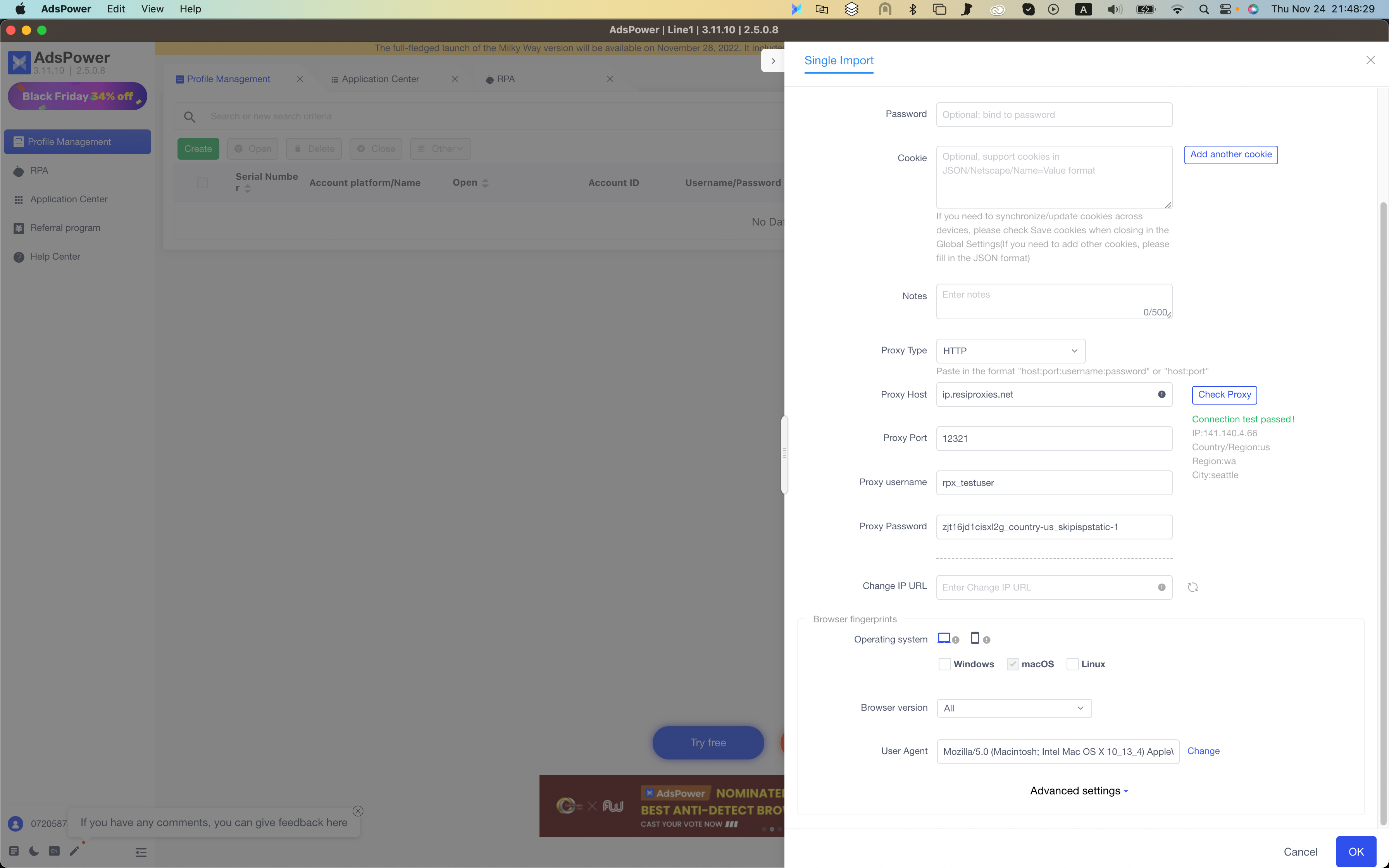The height and width of the screenshot is (868, 1389).
Task: Toggle the macOS checkbox
Action: click(1012, 664)
